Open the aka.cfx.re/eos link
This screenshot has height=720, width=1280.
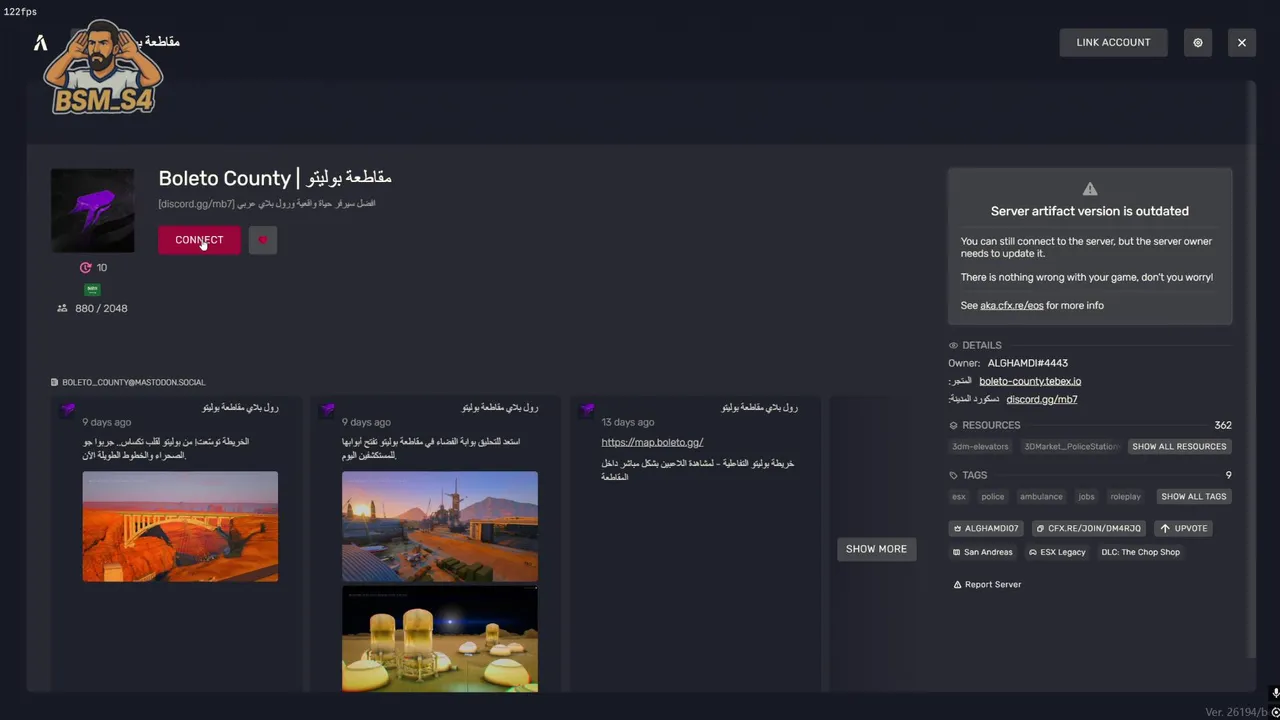(x=1011, y=305)
